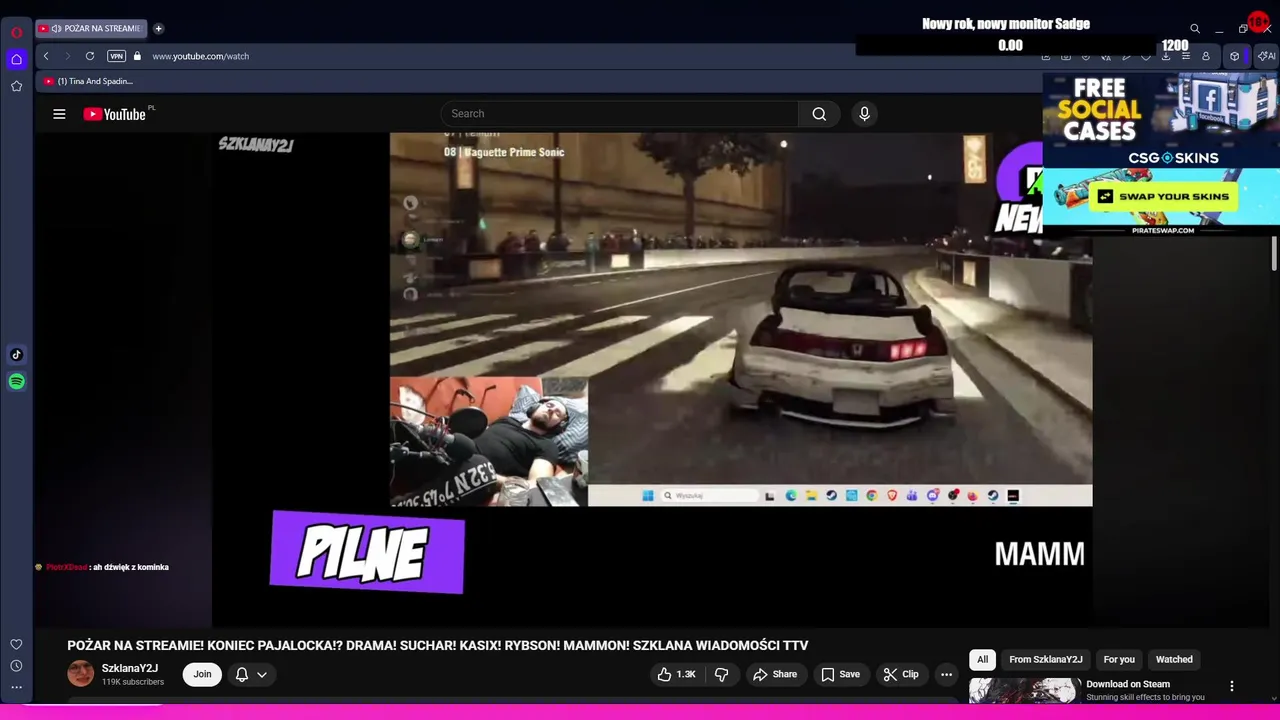The width and height of the screenshot is (1280, 720).
Task: Create a Clip of the video
Action: point(901,674)
